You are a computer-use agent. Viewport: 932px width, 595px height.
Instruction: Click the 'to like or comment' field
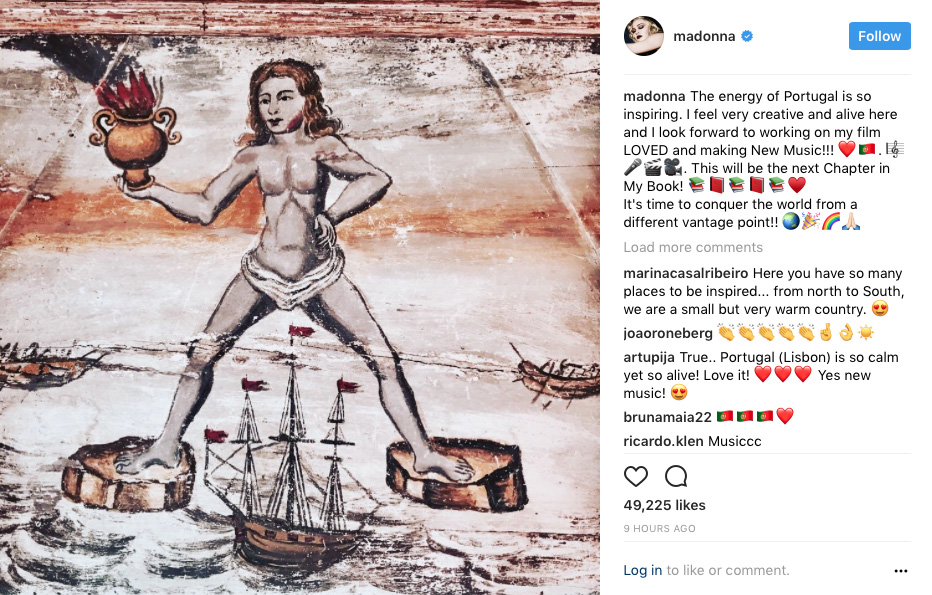pos(728,571)
